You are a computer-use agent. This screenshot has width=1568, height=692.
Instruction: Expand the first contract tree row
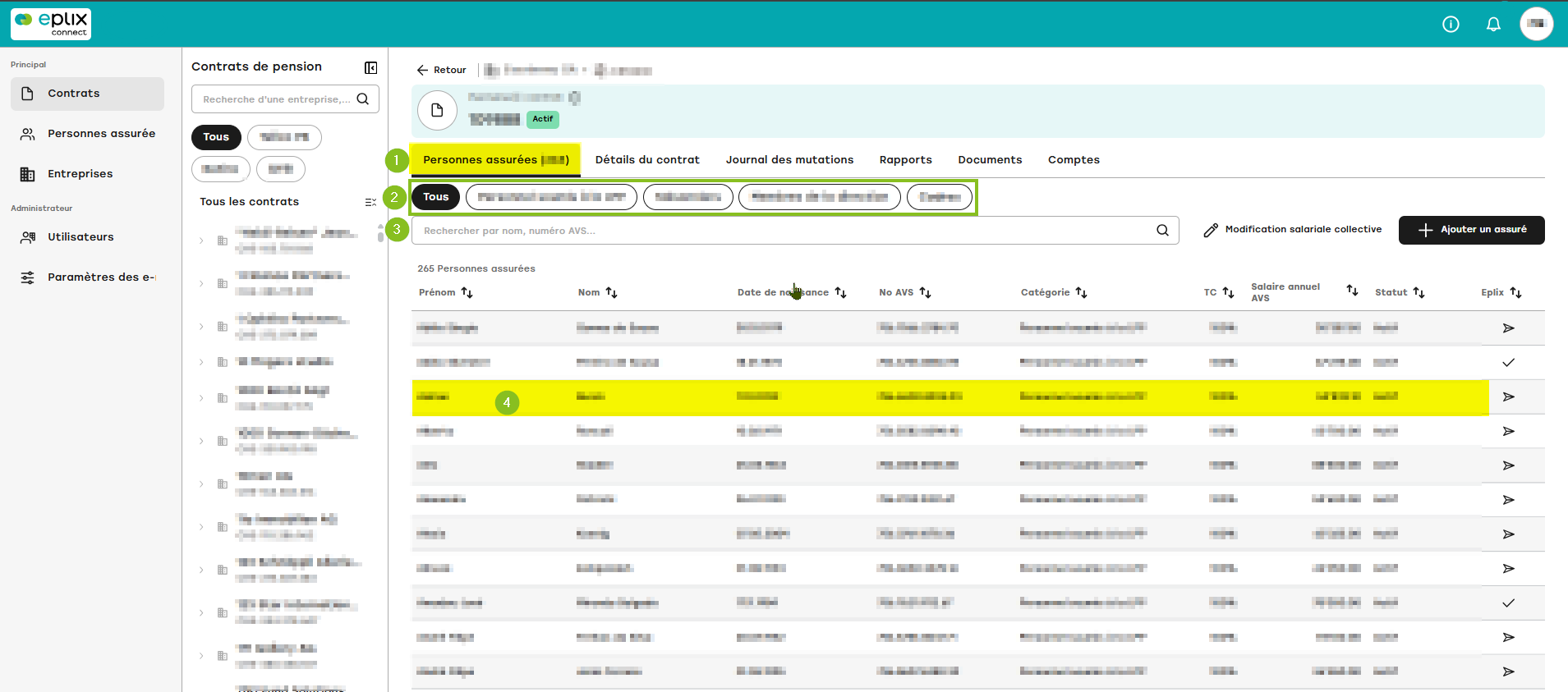click(x=201, y=241)
